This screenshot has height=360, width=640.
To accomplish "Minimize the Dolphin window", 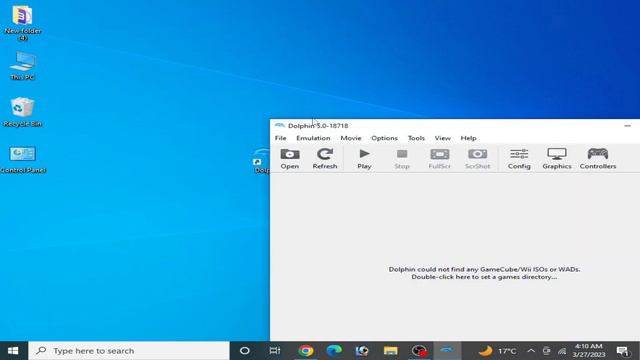I will (627, 126).
